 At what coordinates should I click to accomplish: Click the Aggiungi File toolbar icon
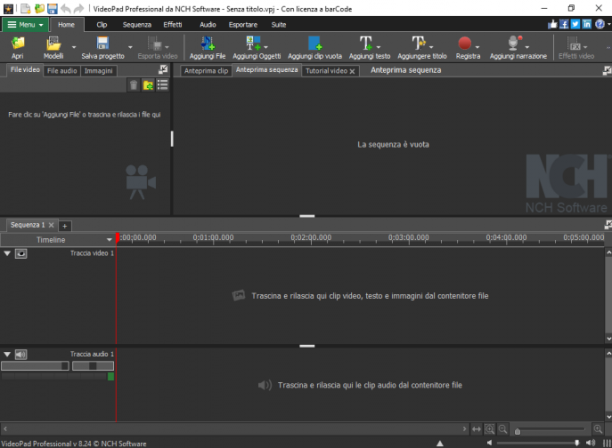[x=208, y=44]
